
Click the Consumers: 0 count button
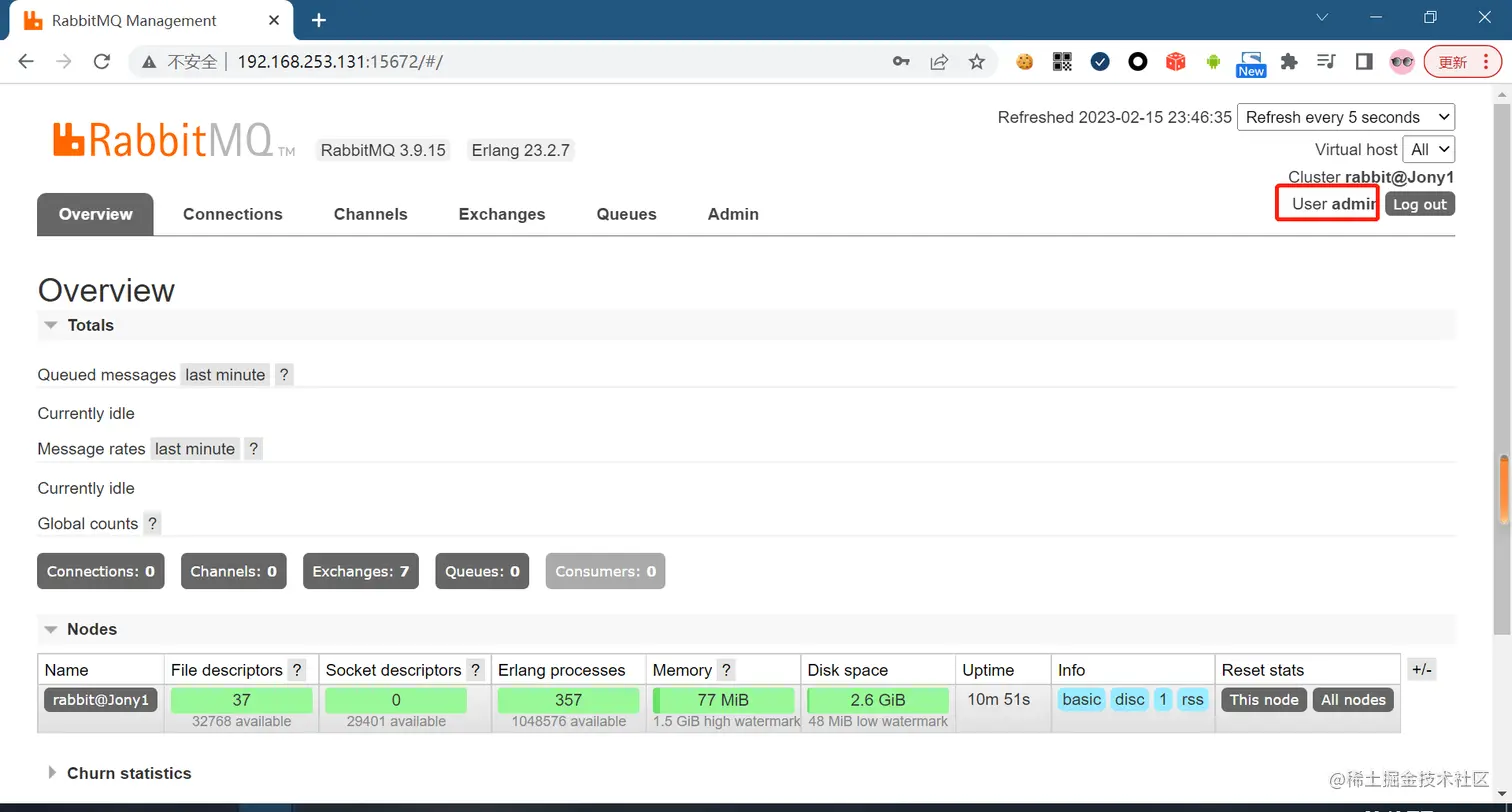pyautogui.click(x=605, y=571)
